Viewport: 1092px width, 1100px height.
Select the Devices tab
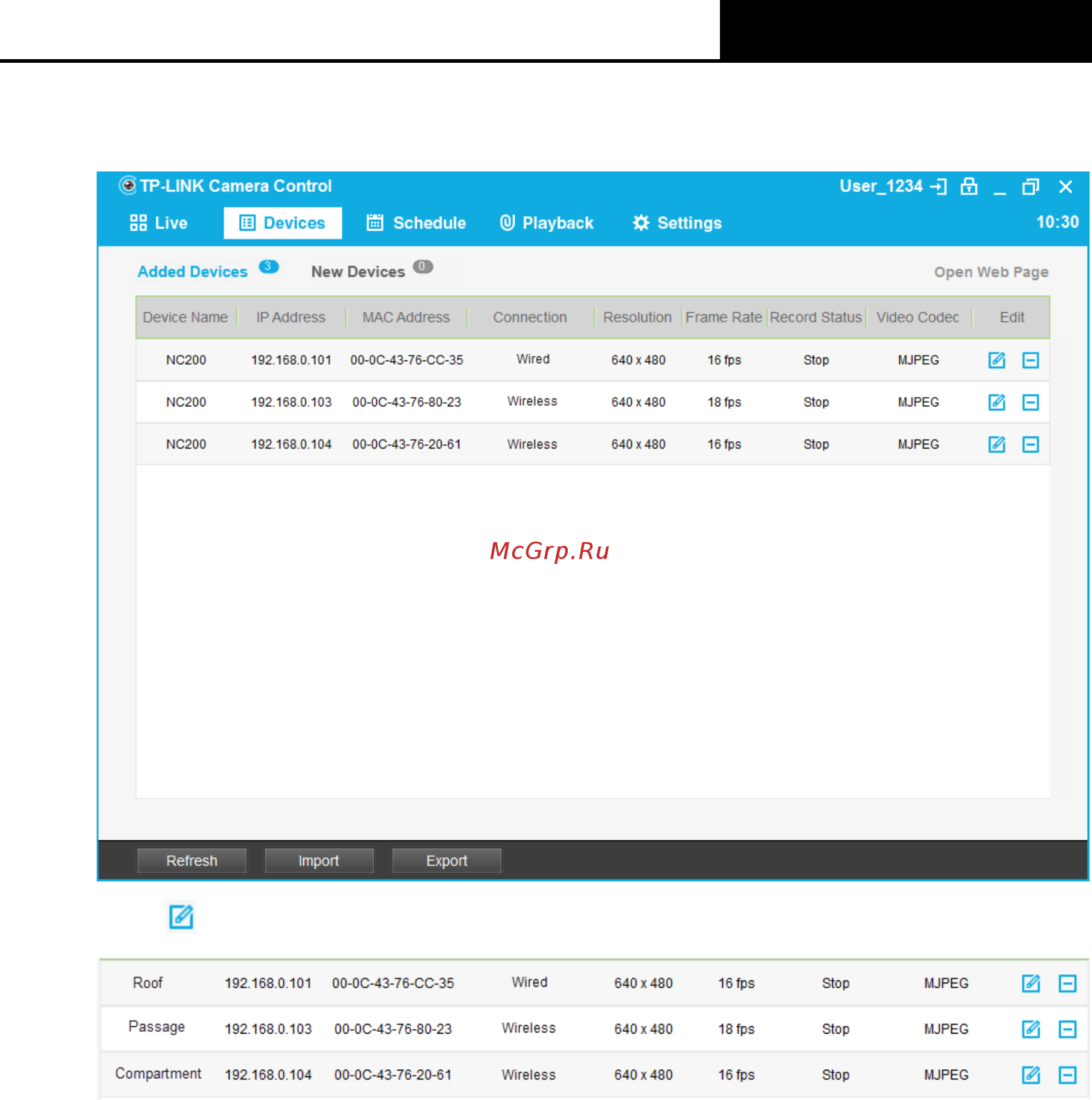(283, 223)
